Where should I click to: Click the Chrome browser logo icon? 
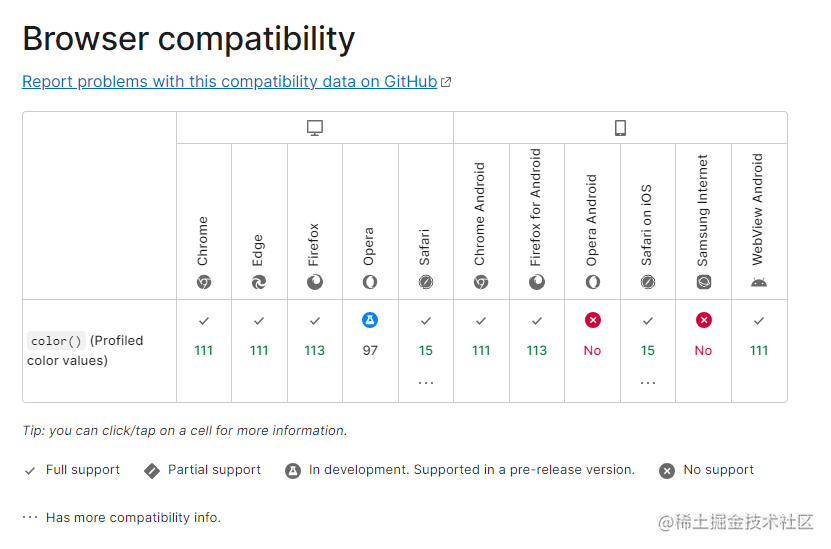tap(204, 283)
